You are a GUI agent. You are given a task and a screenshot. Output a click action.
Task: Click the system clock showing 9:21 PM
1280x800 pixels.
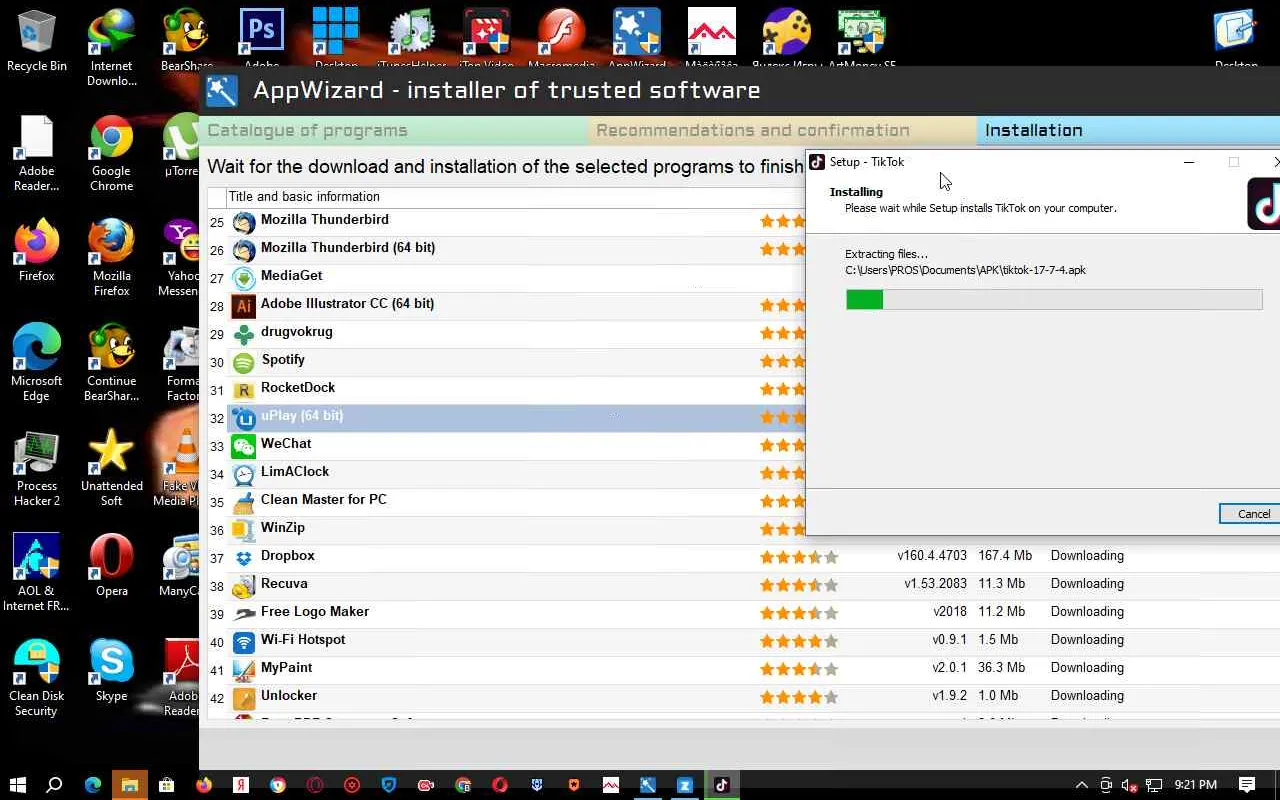1196,785
